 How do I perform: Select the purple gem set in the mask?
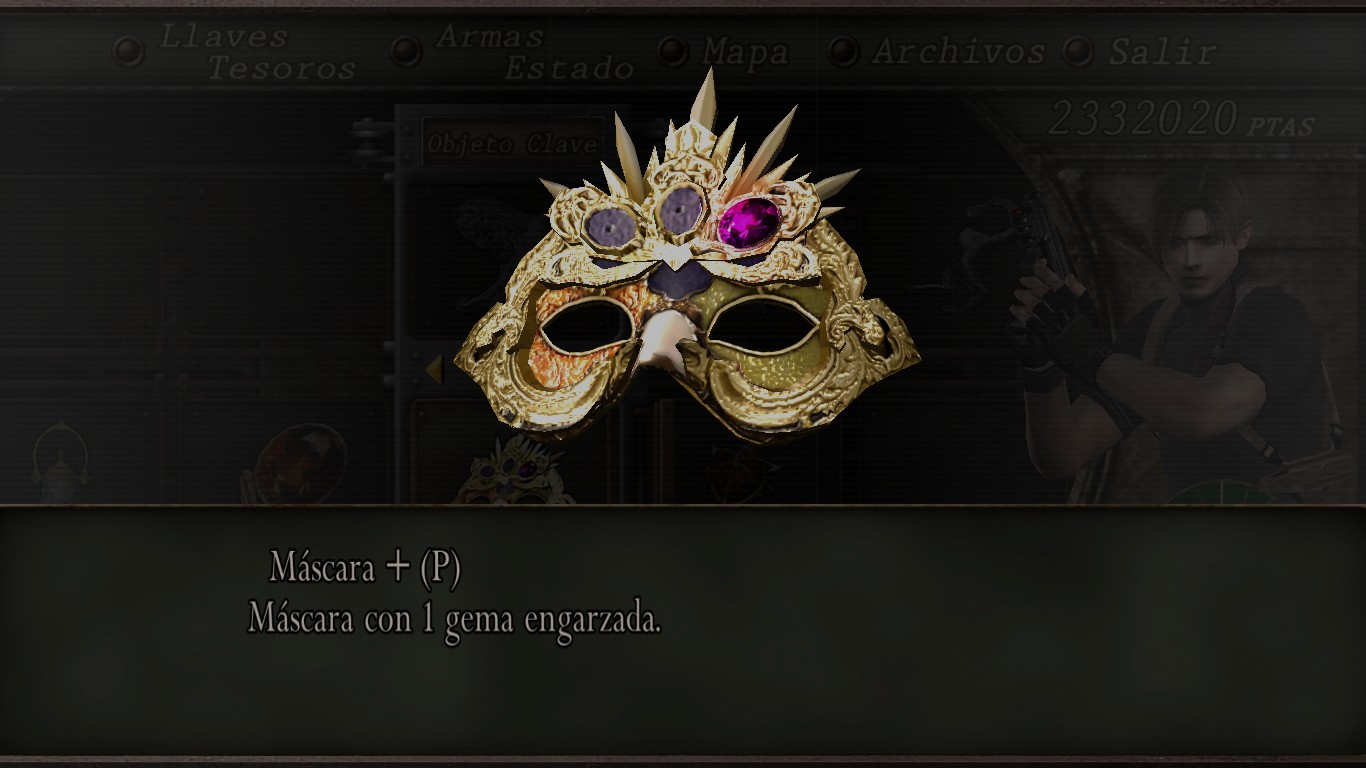click(750, 221)
